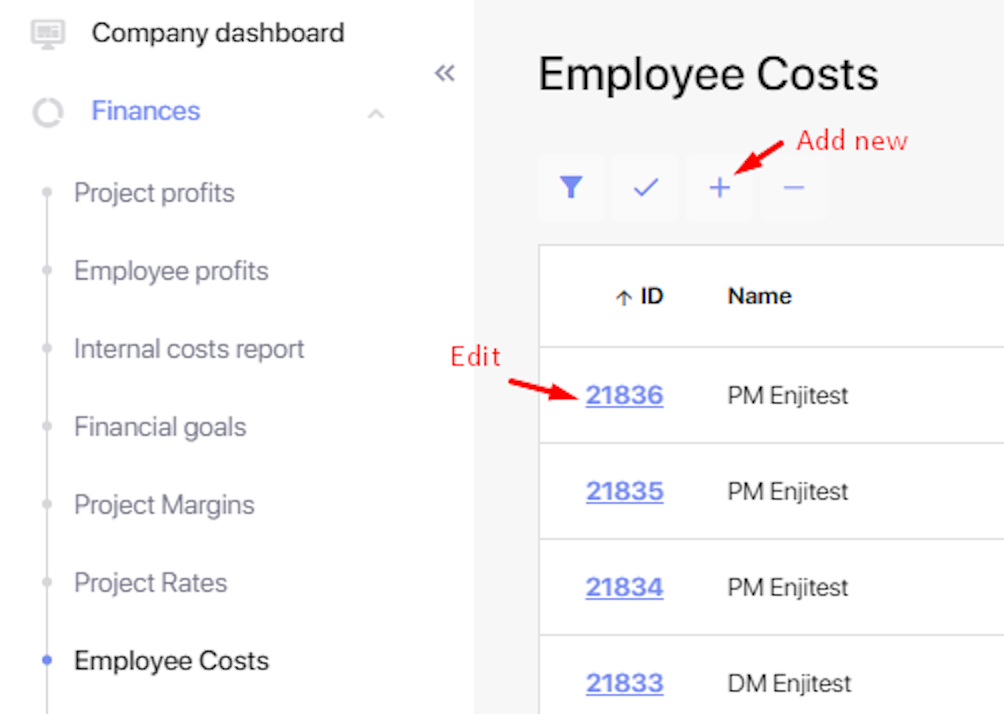Image resolution: width=1004 pixels, height=714 pixels.
Task: Click the filter funnel icon
Action: 571,187
